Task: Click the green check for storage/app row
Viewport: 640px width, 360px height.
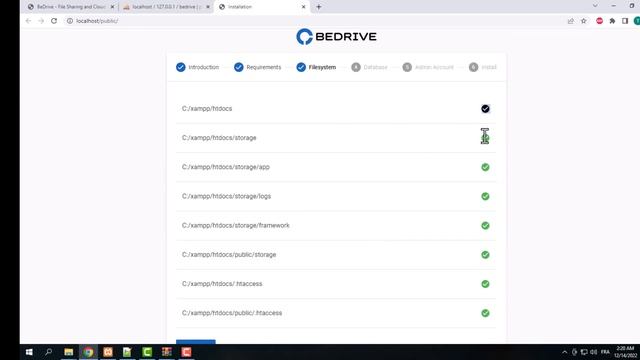Action: coord(485,167)
